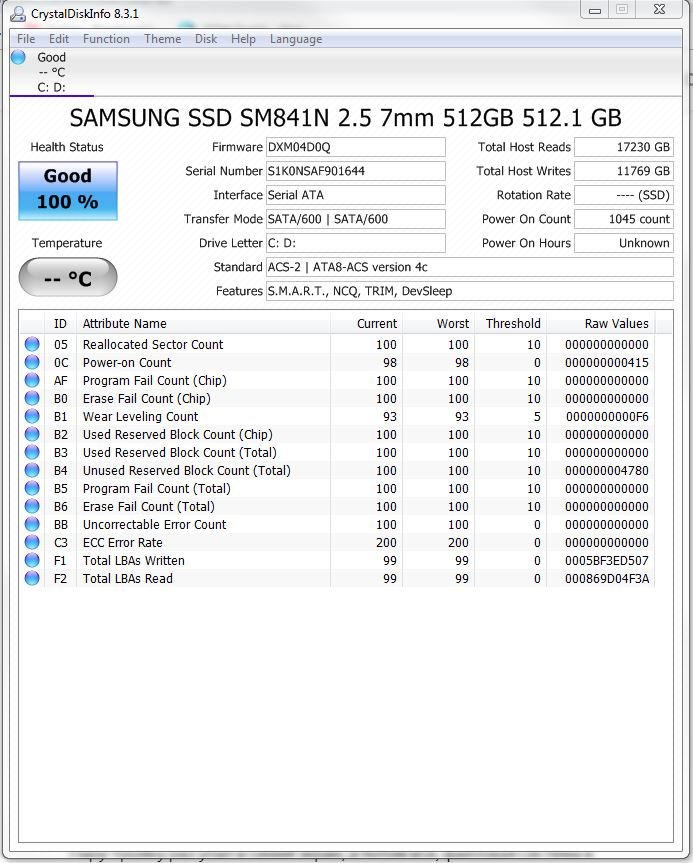
Task: Click the status orb for Uncorrectable Error Count
Action: click(x=32, y=525)
